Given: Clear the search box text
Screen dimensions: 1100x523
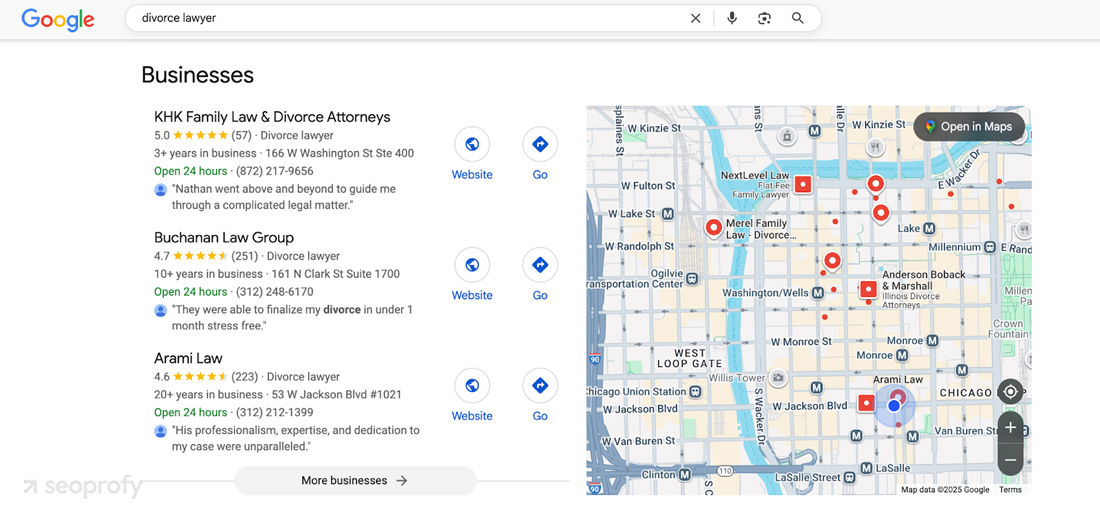Looking at the screenshot, I should [x=696, y=18].
